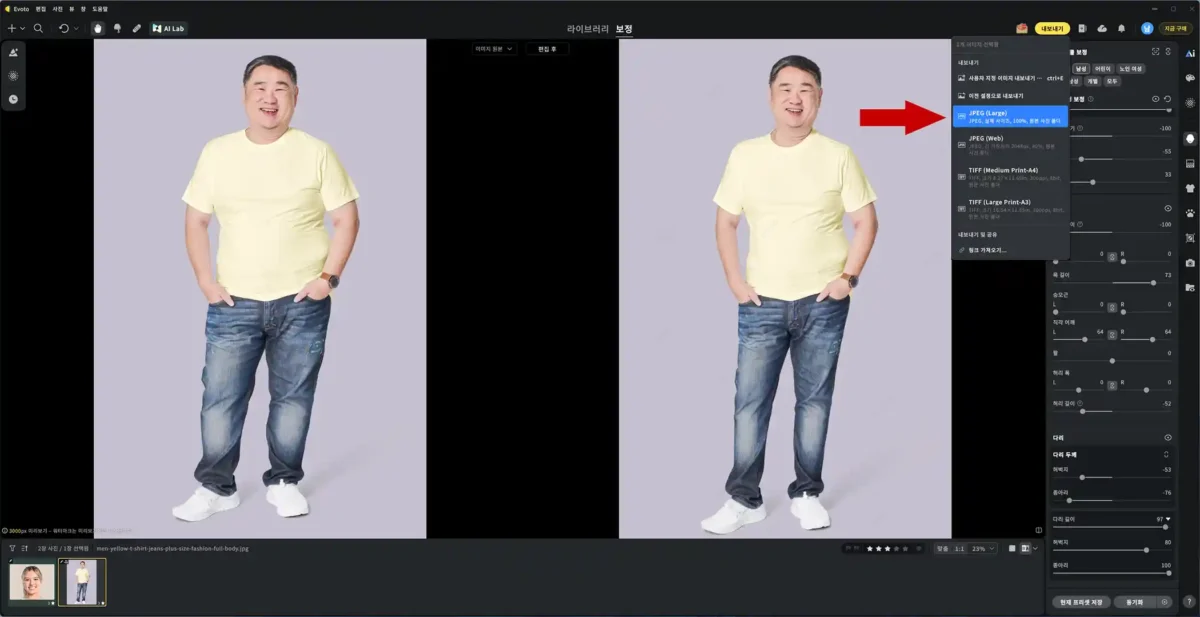Click the yellow 내보내기 export button
The image size is (1200, 617).
(1052, 28)
